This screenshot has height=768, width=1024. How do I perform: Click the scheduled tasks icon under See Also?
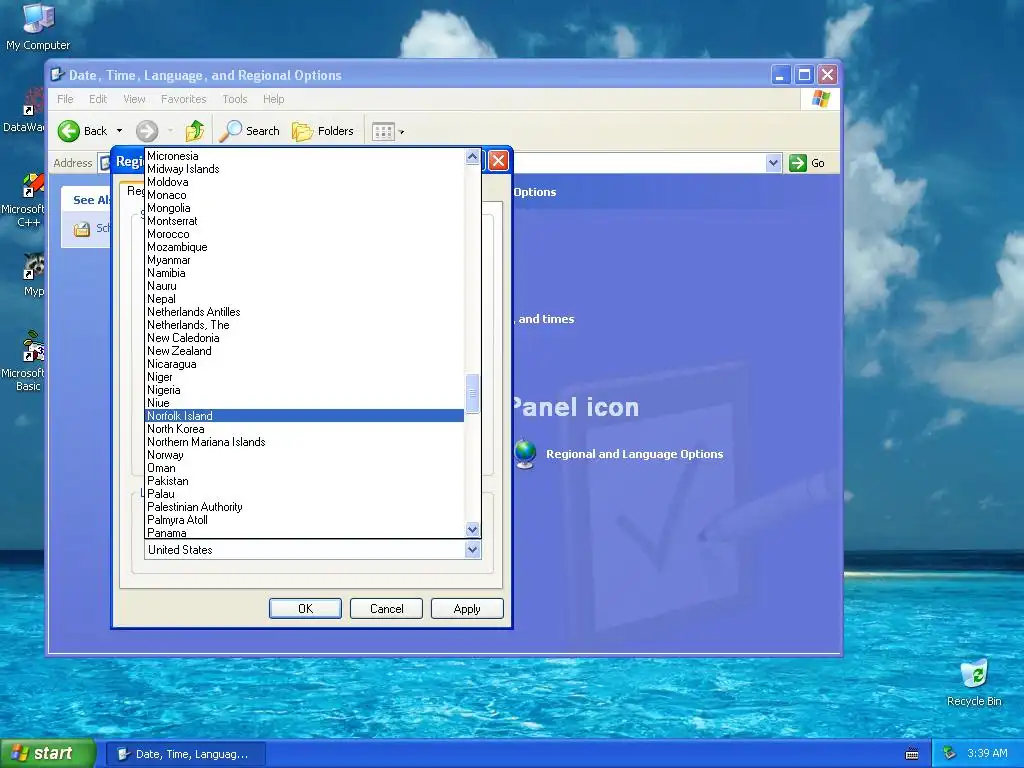(82, 229)
